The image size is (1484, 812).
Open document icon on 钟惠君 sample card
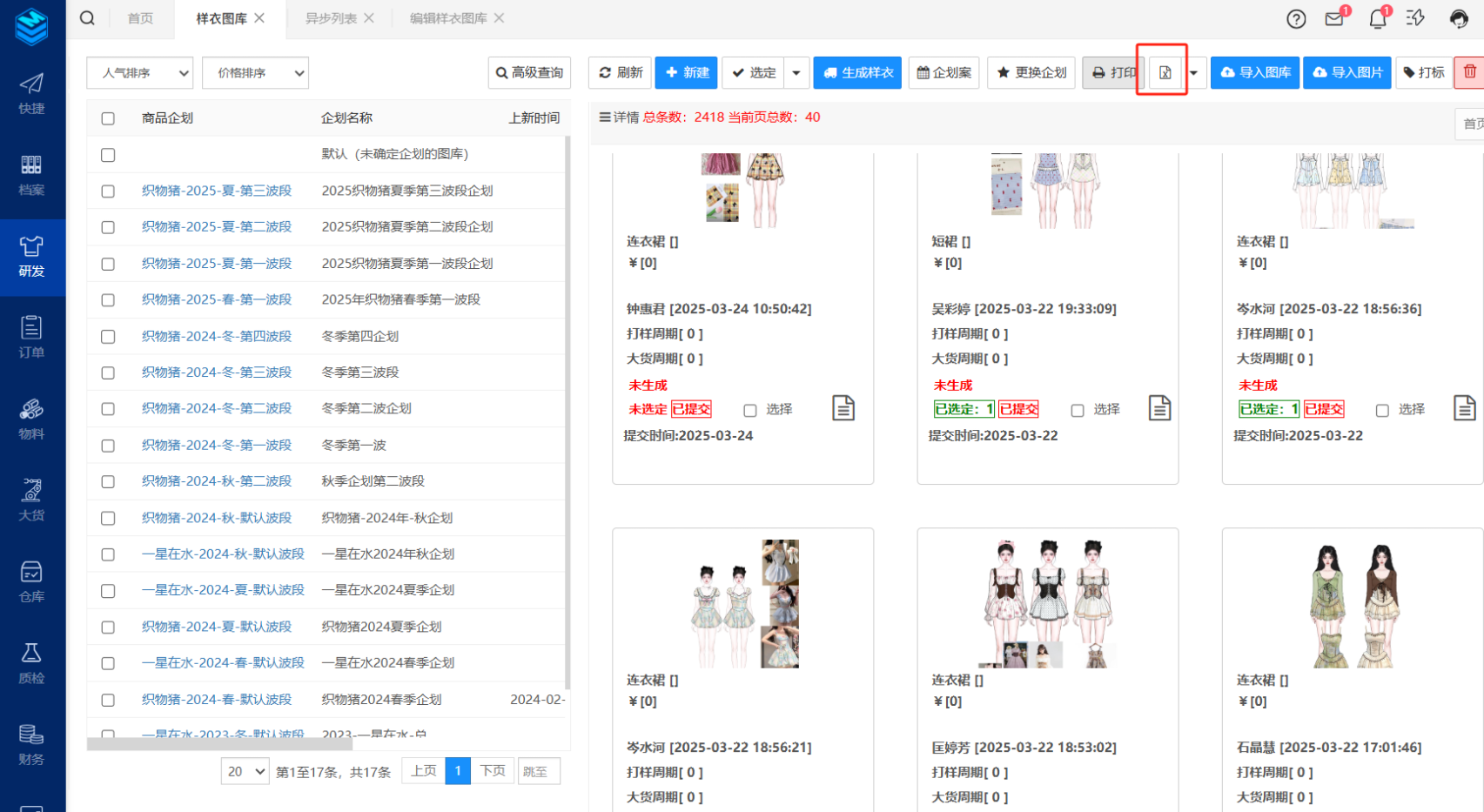pos(843,408)
